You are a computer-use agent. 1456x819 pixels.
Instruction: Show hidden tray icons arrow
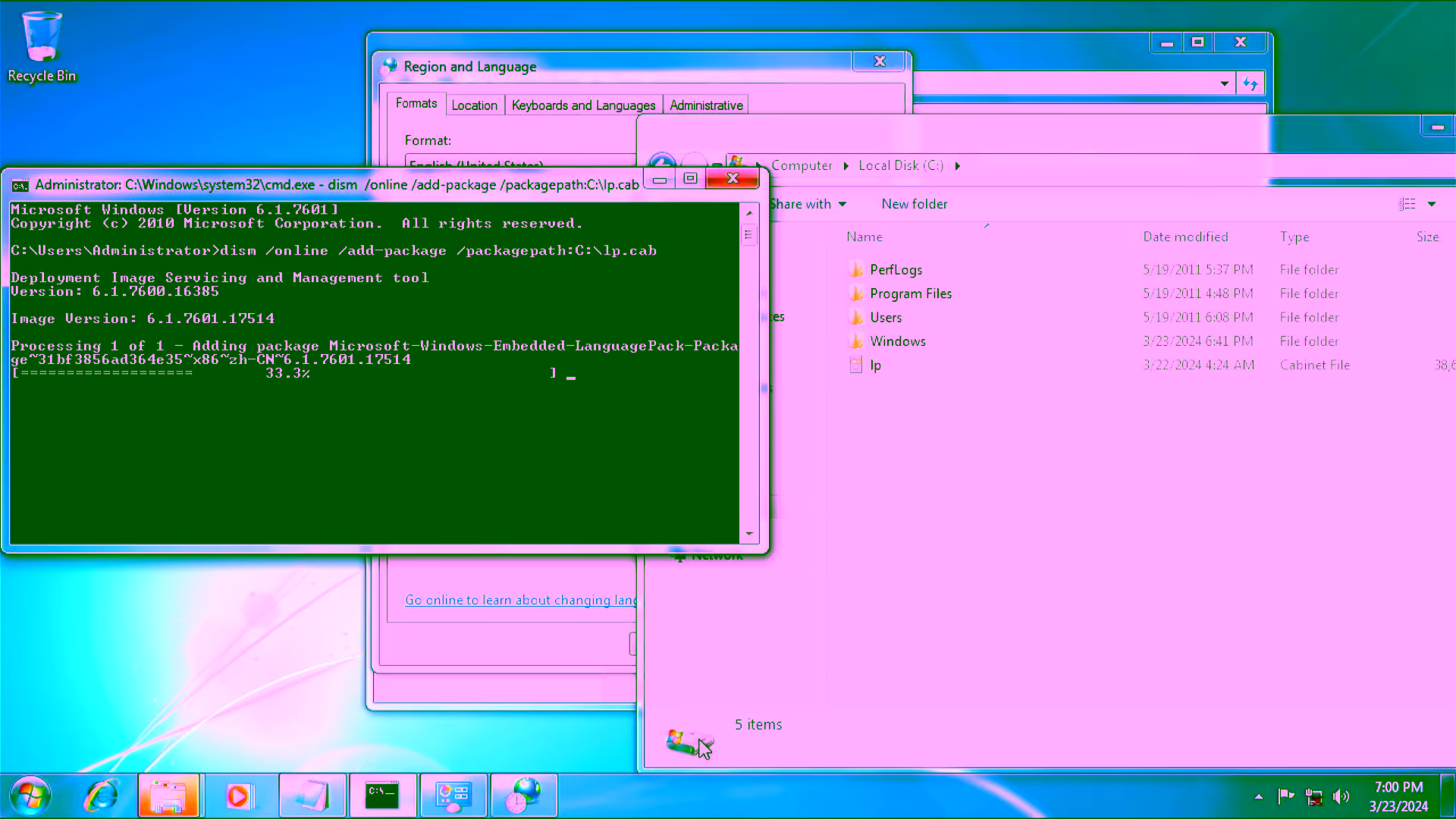click(x=1259, y=796)
